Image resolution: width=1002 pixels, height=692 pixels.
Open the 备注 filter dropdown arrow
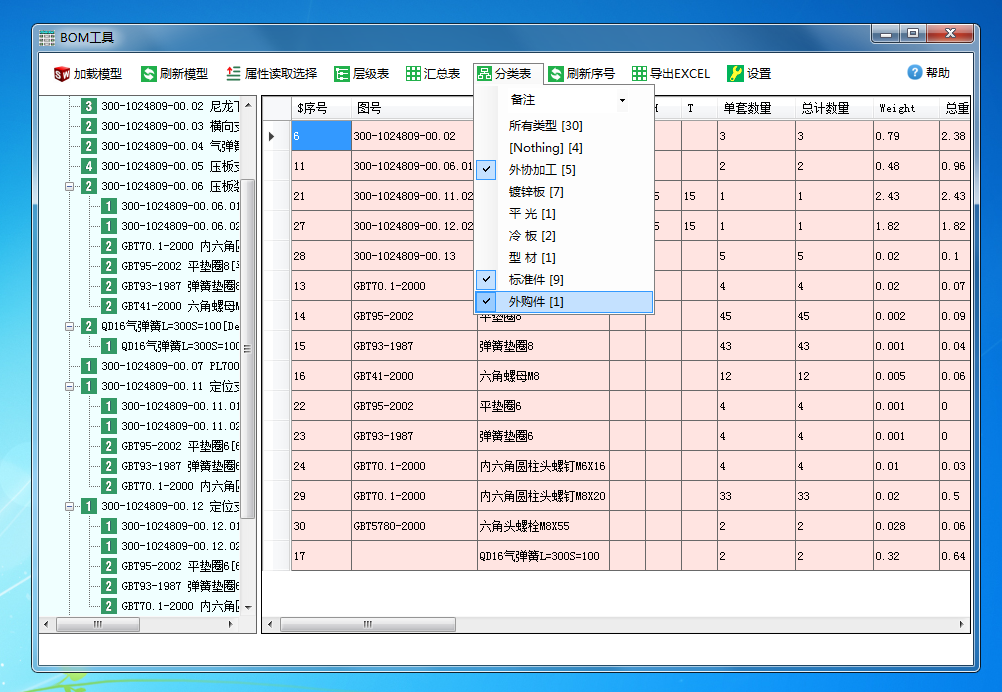[x=622, y=101]
